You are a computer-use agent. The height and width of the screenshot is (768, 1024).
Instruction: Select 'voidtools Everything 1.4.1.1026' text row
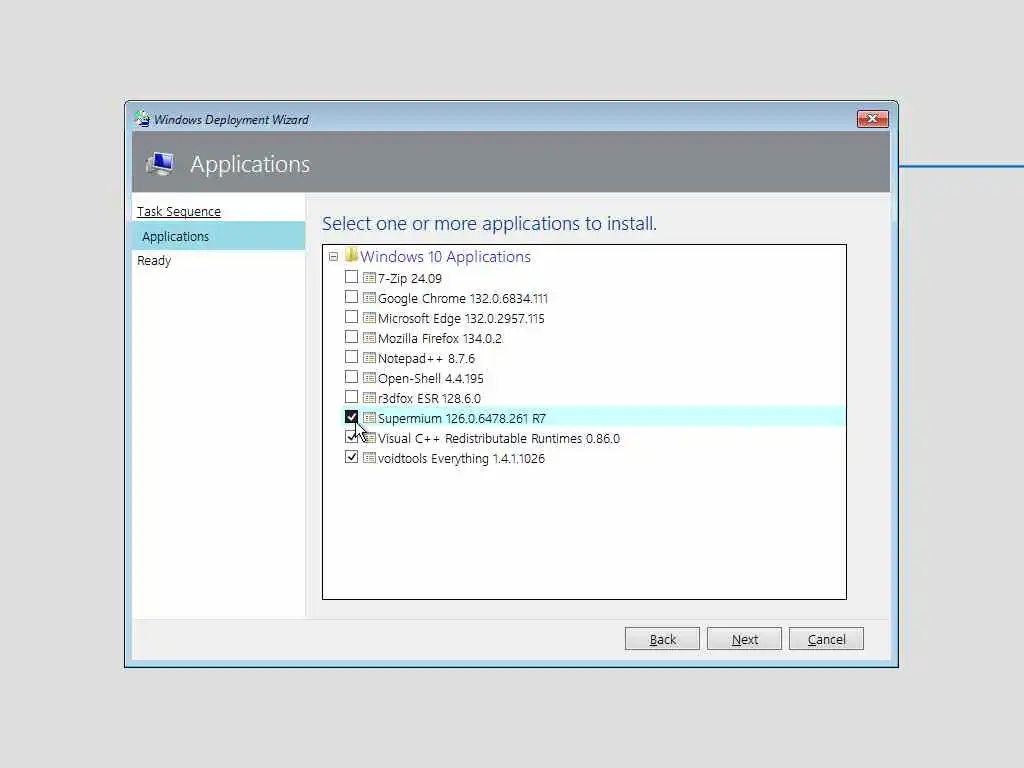click(x=461, y=458)
